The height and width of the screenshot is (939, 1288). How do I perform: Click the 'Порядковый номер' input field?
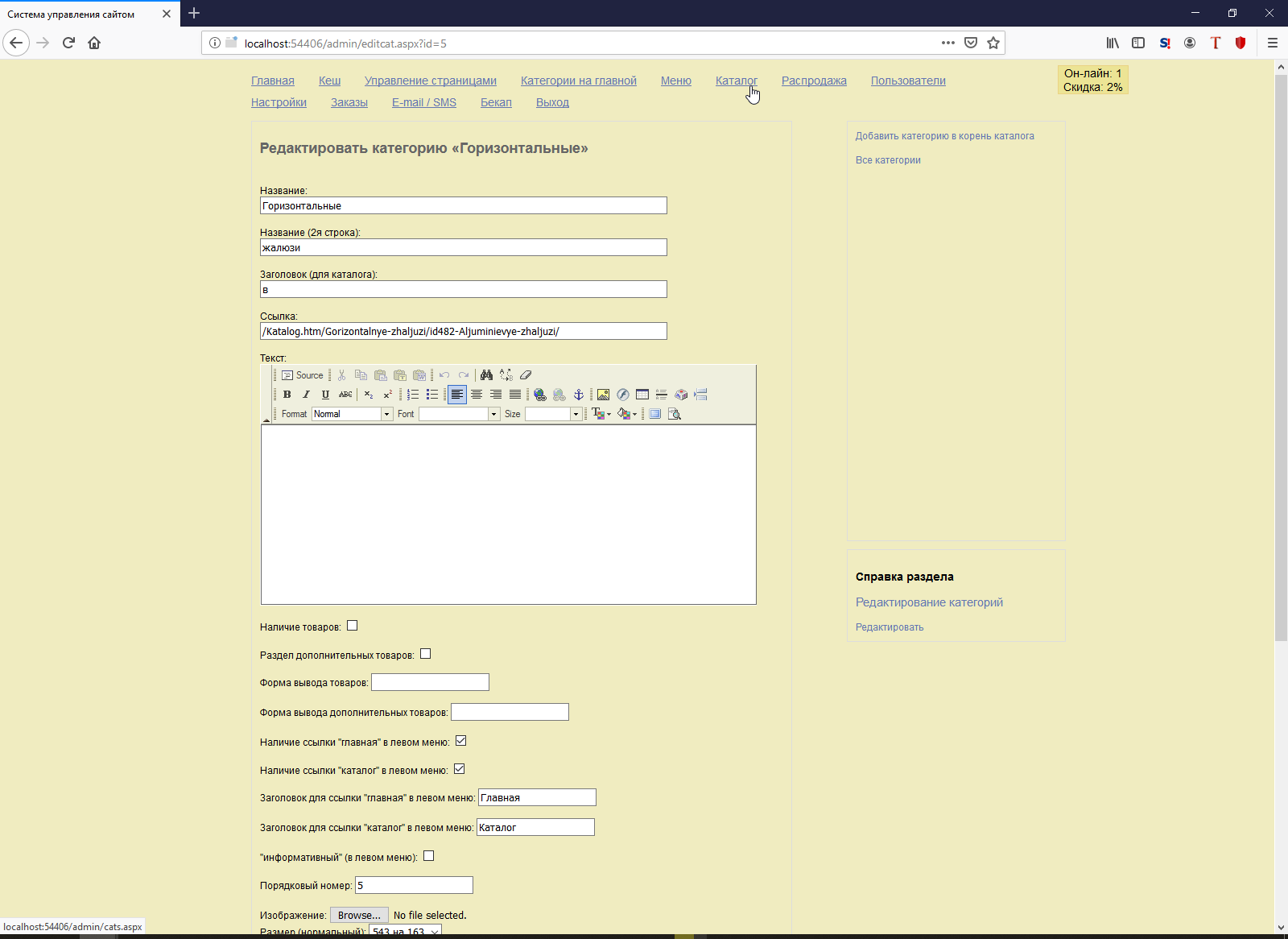point(414,885)
